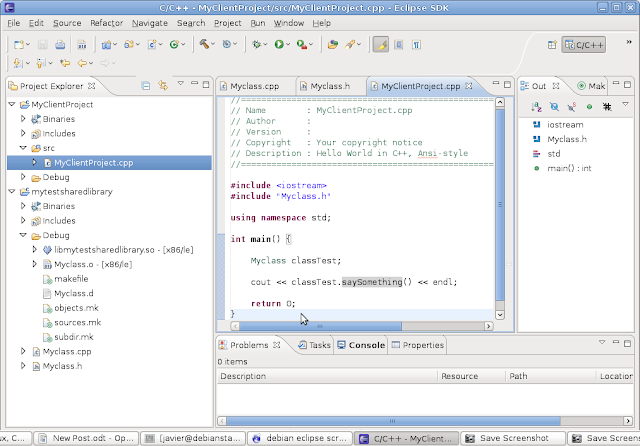Toggle Hide Fields in Outline
The image size is (640, 446).
coord(554,107)
